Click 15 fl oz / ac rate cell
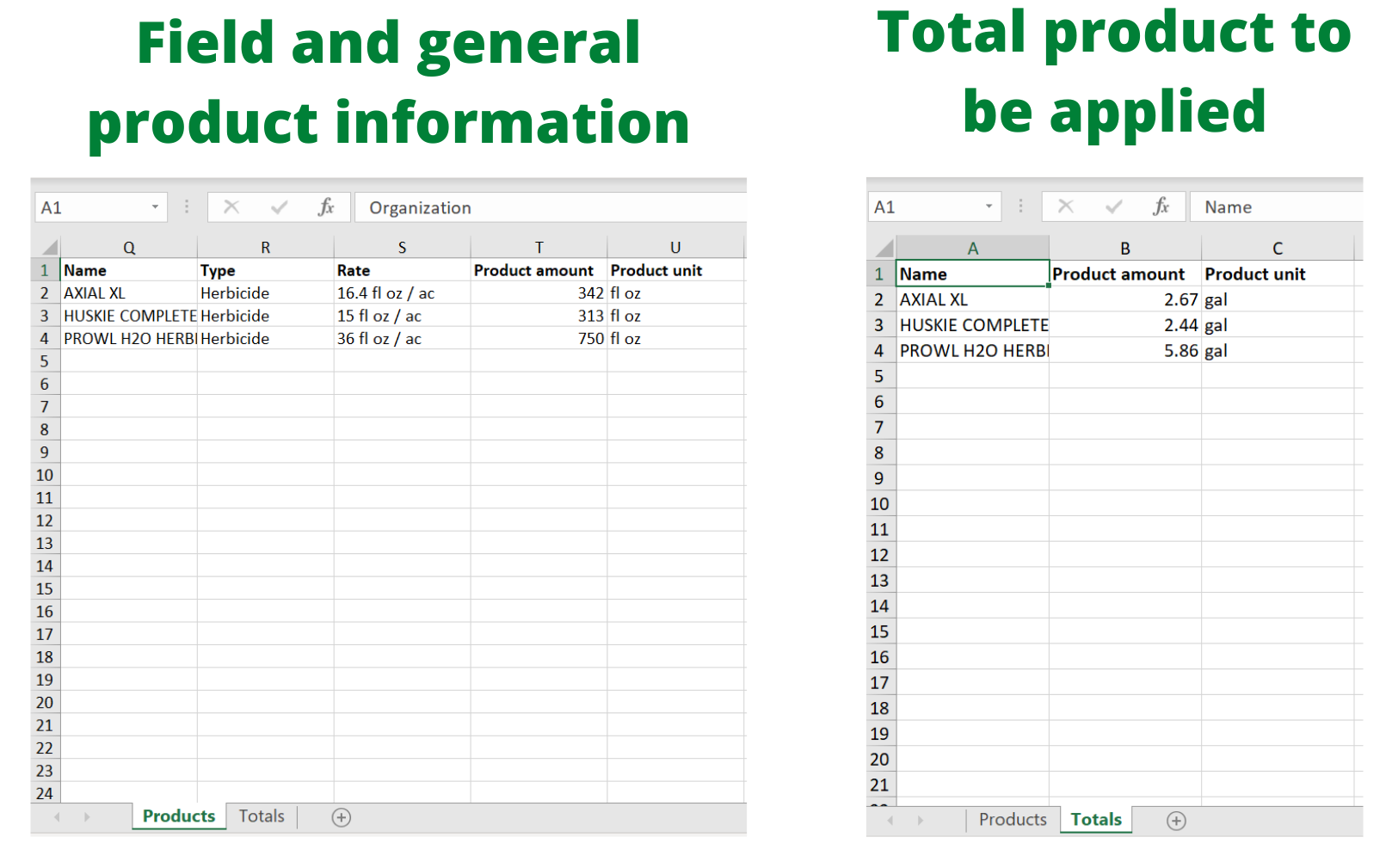1392x868 pixels. pos(402,316)
